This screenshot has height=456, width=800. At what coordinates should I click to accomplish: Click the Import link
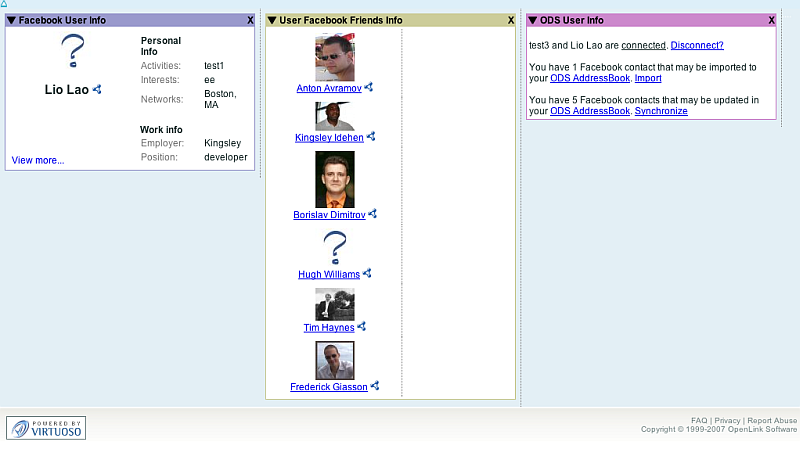click(x=648, y=78)
